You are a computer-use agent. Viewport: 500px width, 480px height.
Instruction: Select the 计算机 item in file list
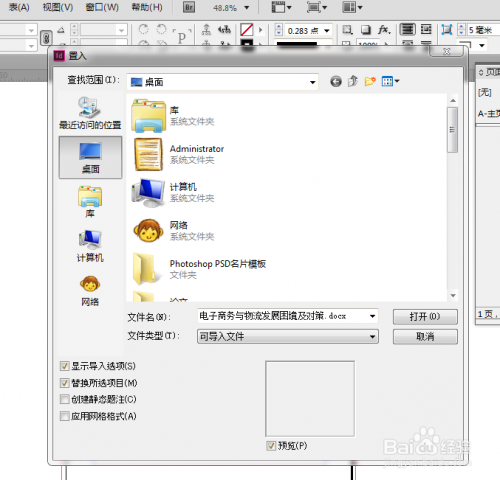tap(173, 192)
